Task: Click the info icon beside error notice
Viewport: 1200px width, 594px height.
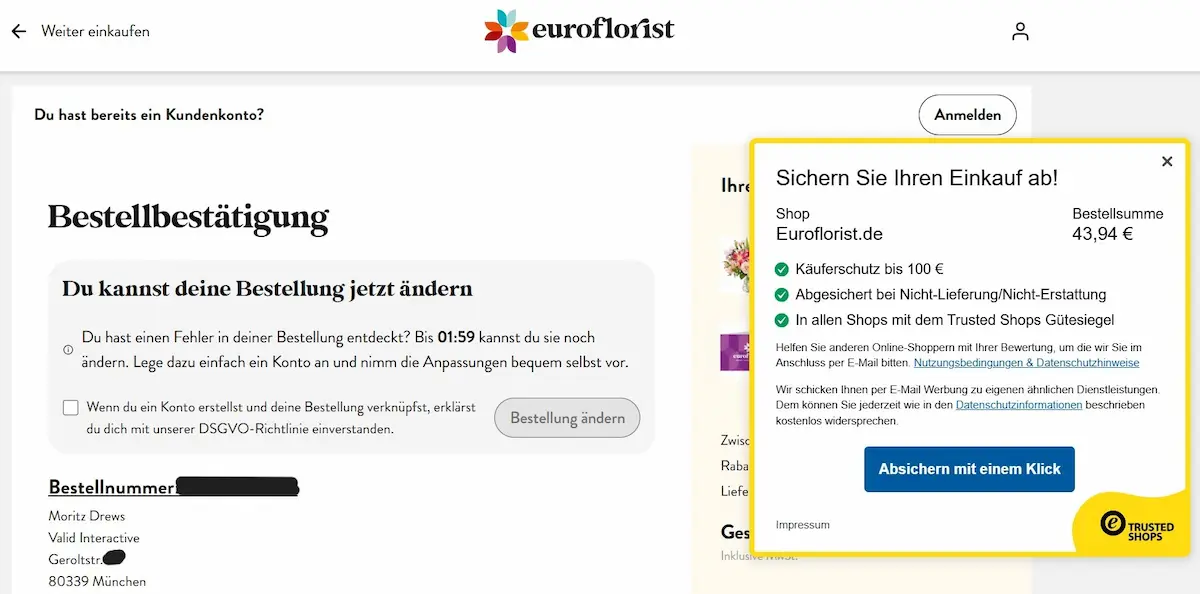Action: (x=68, y=350)
